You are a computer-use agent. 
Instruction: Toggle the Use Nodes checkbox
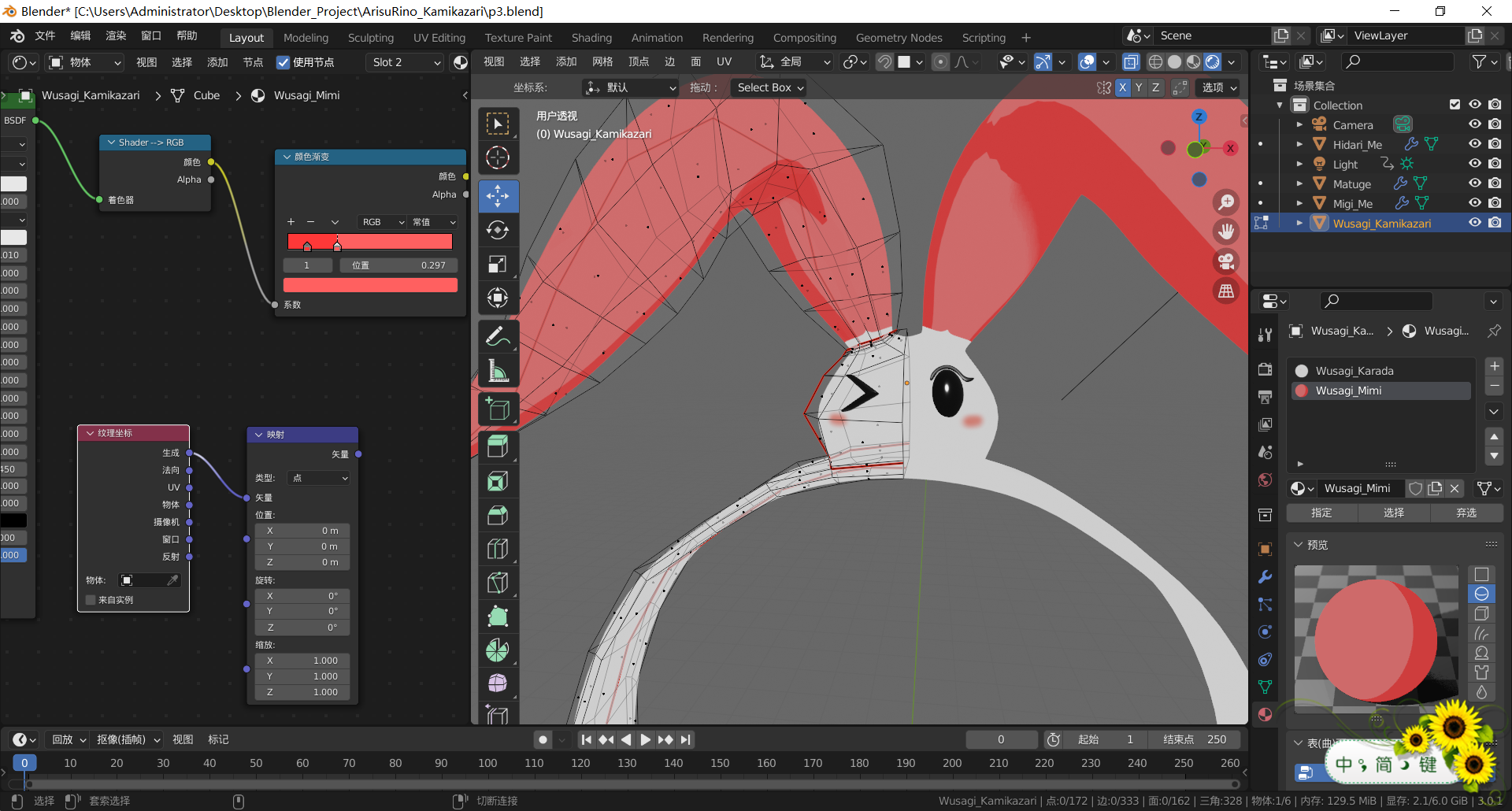pyautogui.click(x=283, y=62)
